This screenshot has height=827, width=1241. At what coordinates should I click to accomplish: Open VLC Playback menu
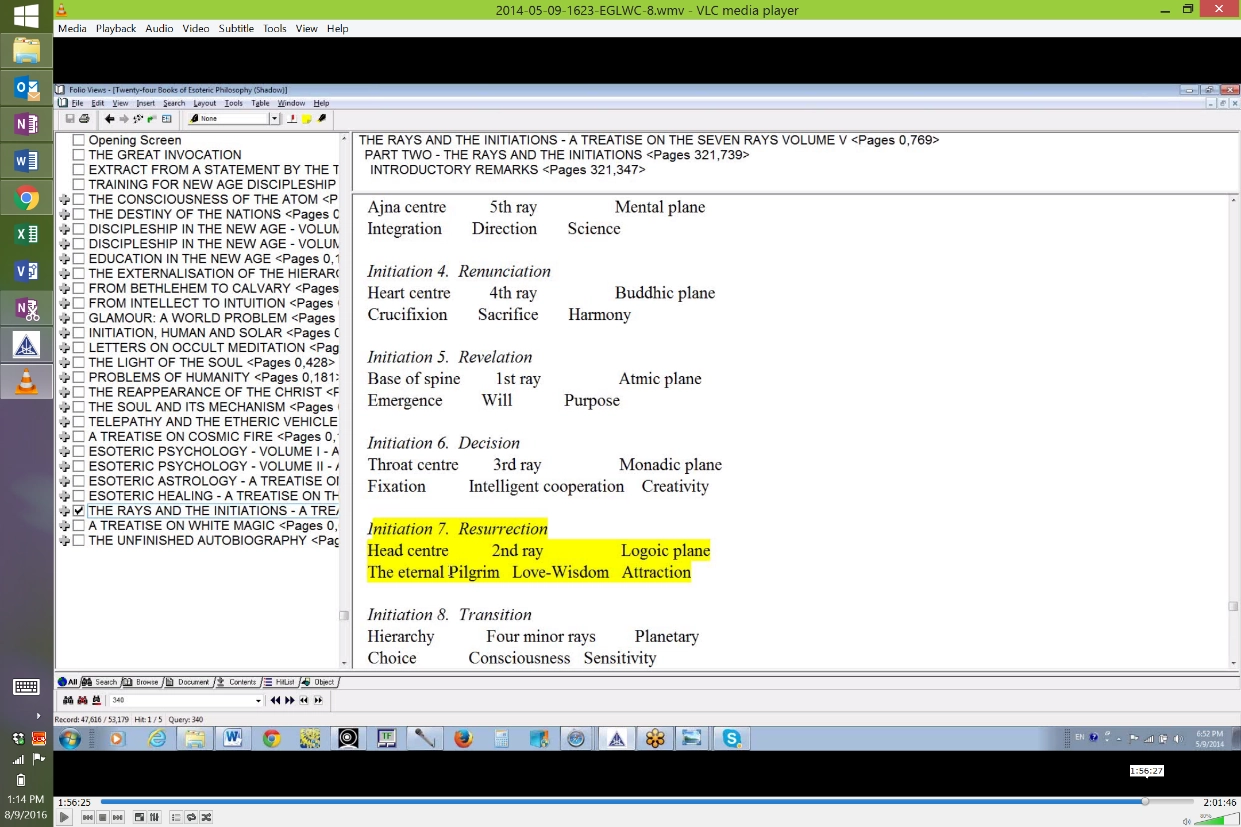coord(116,28)
